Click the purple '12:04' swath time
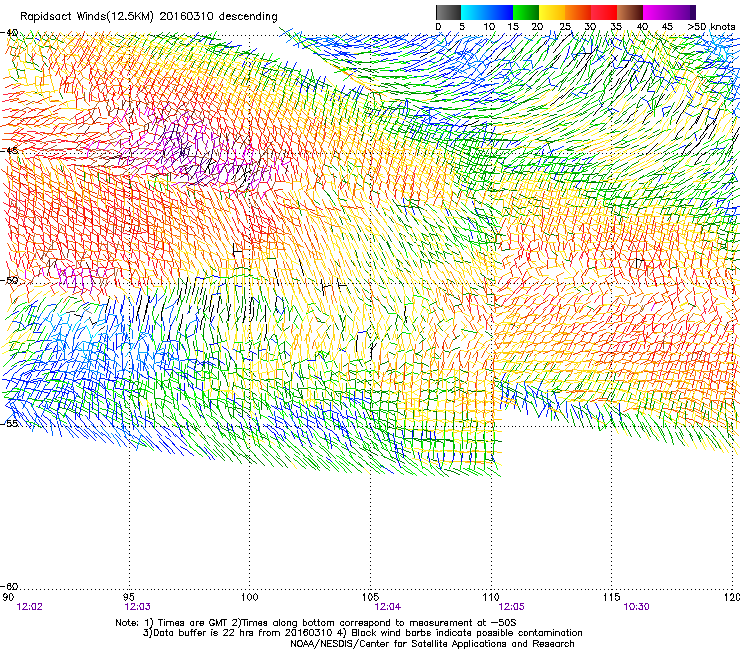This screenshot has width=740, height=650. (x=387, y=607)
